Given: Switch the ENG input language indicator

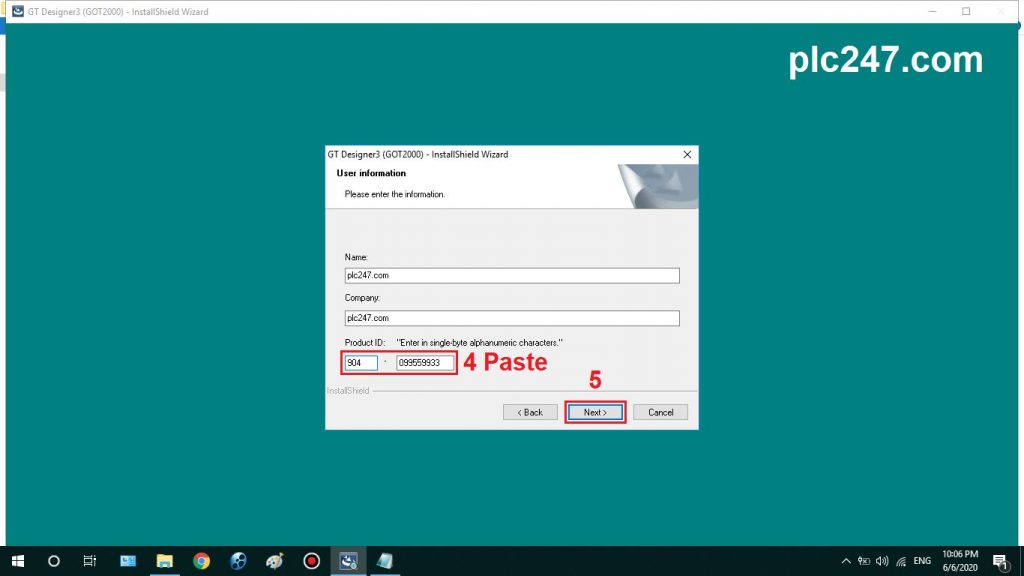Looking at the screenshot, I should coord(922,561).
